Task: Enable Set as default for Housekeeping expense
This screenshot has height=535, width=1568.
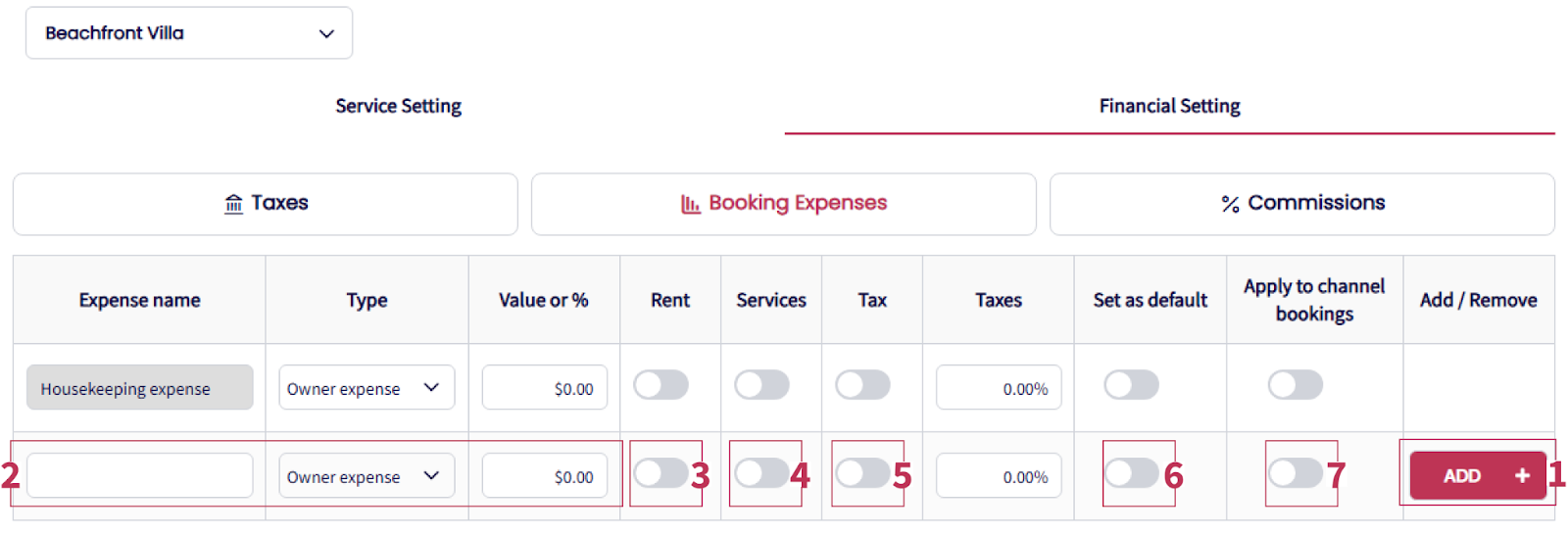Action: coord(1132,385)
